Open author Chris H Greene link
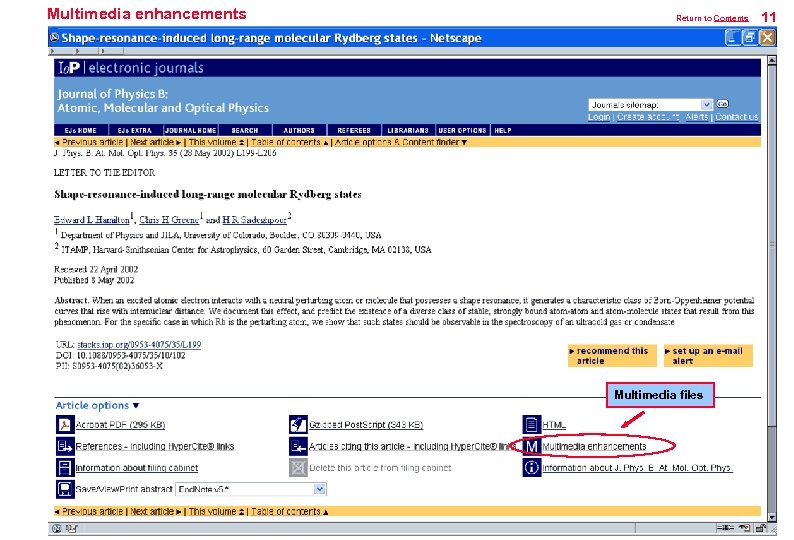Viewport: 794px width, 540px height. tap(169, 220)
